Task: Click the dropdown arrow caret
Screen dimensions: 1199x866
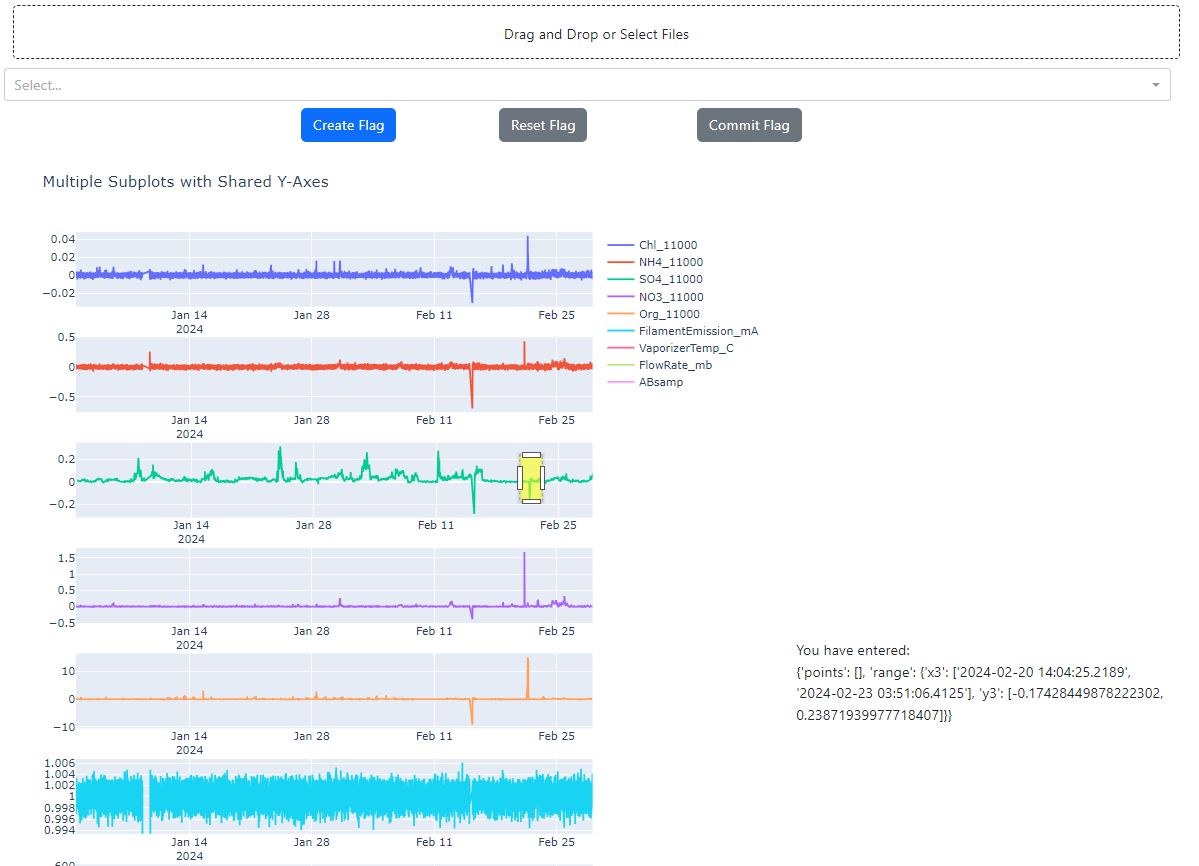Action: coord(1157,85)
